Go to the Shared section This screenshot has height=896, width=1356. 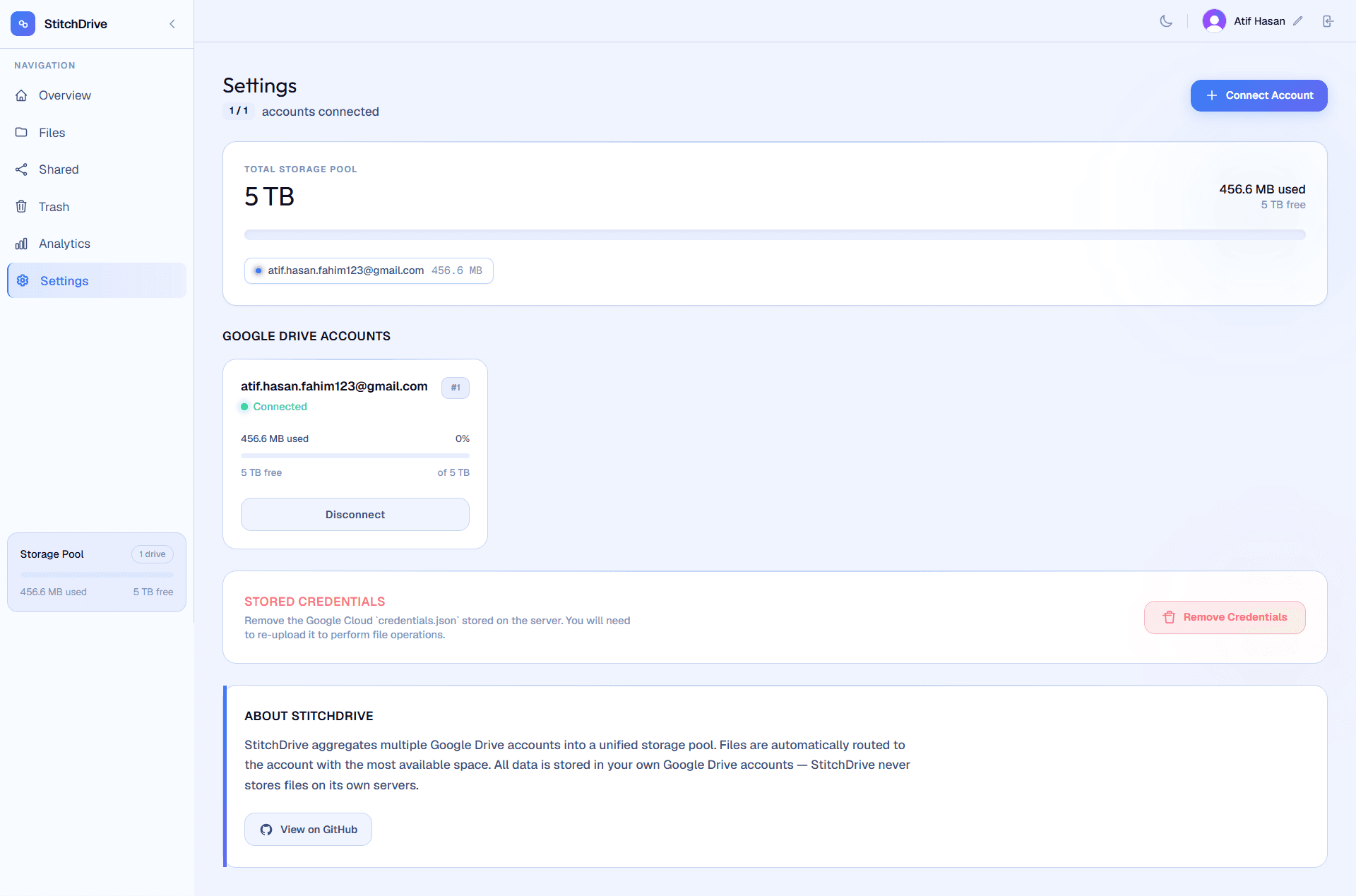coord(97,169)
